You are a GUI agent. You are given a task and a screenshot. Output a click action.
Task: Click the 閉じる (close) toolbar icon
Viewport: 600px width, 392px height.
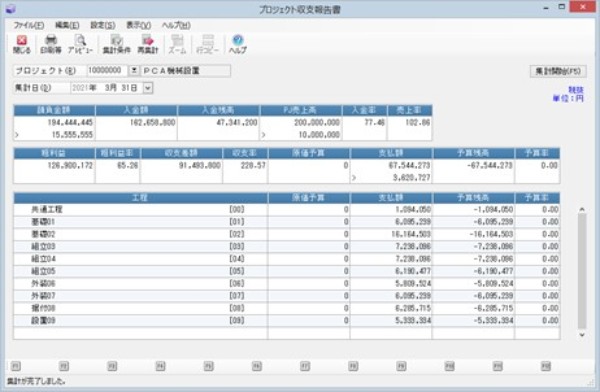(x=21, y=44)
